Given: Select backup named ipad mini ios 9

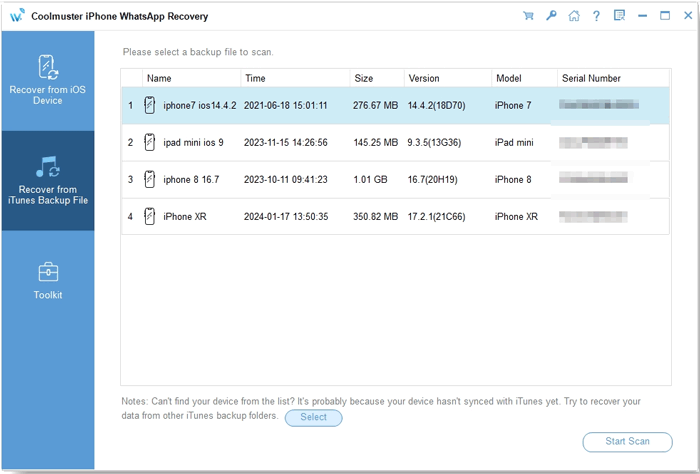Looking at the screenshot, I should point(193,142).
